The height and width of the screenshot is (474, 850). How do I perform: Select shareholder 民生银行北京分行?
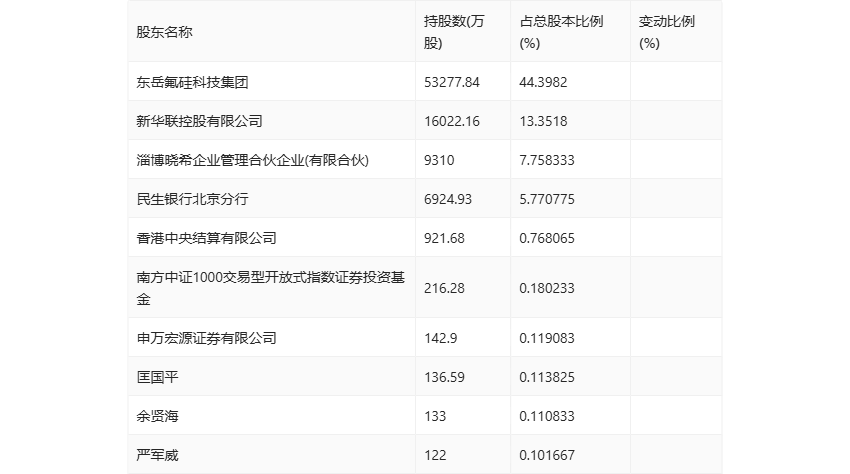[192, 199]
